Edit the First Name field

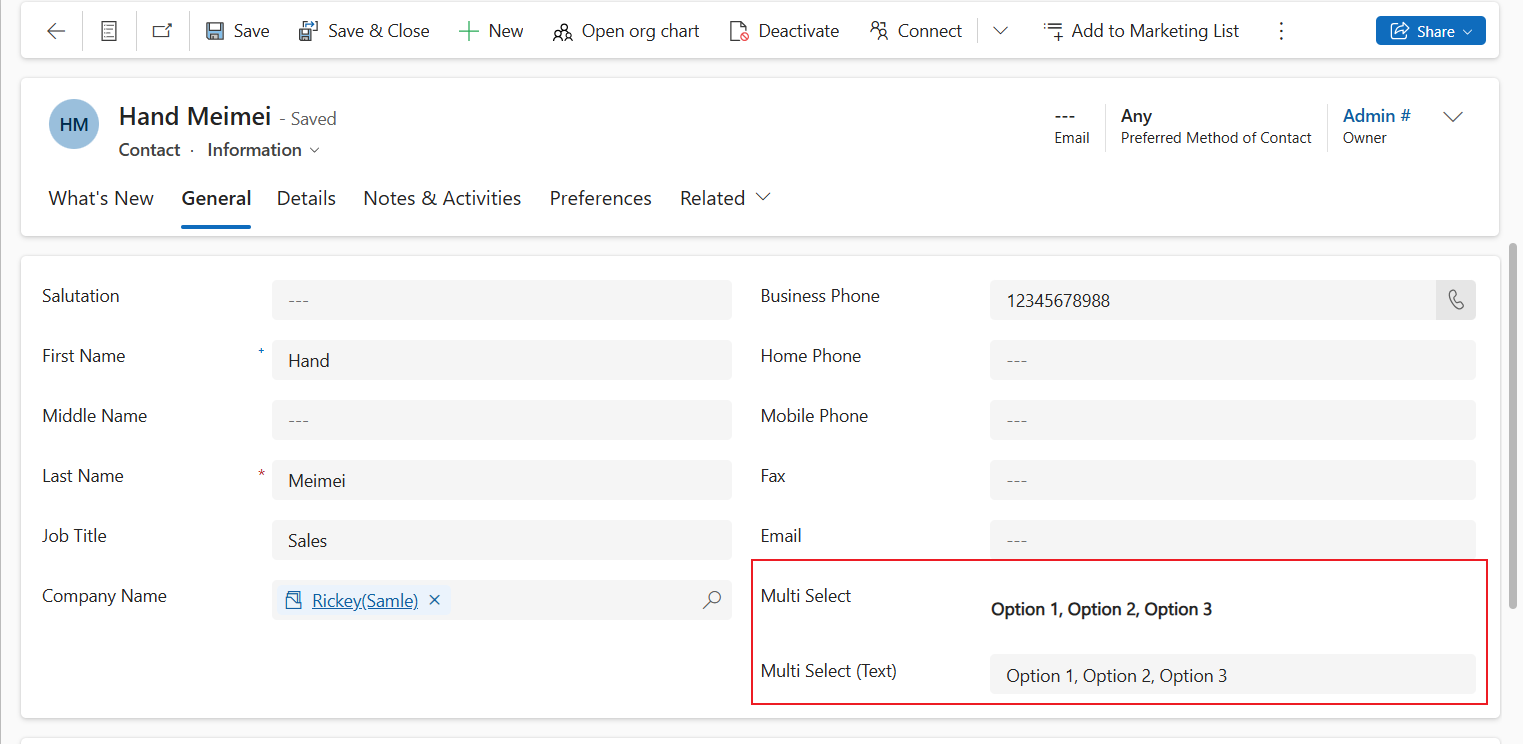pyautogui.click(x=501, y=360)
